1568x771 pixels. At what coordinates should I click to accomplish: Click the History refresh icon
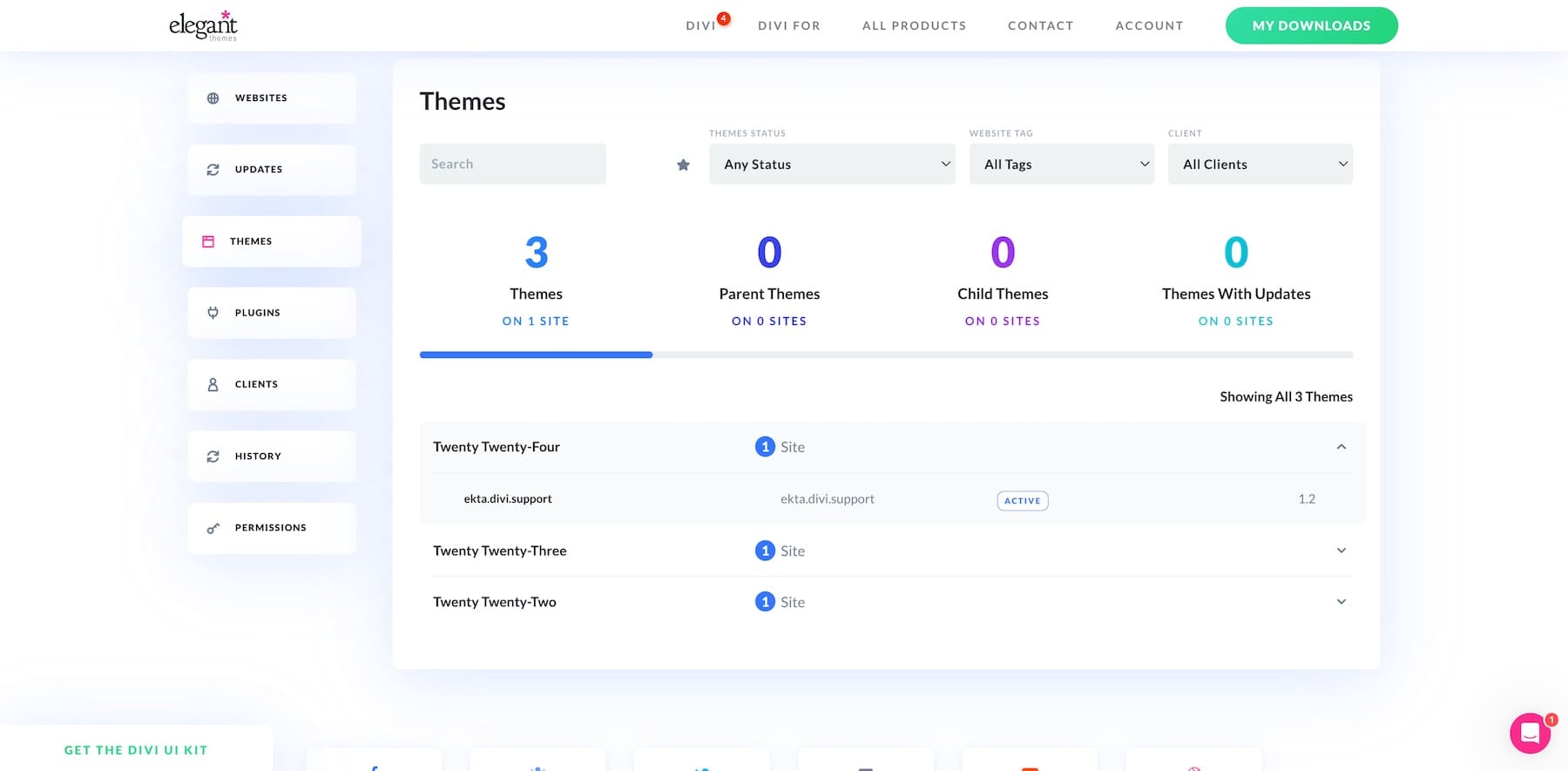[213, 457]
